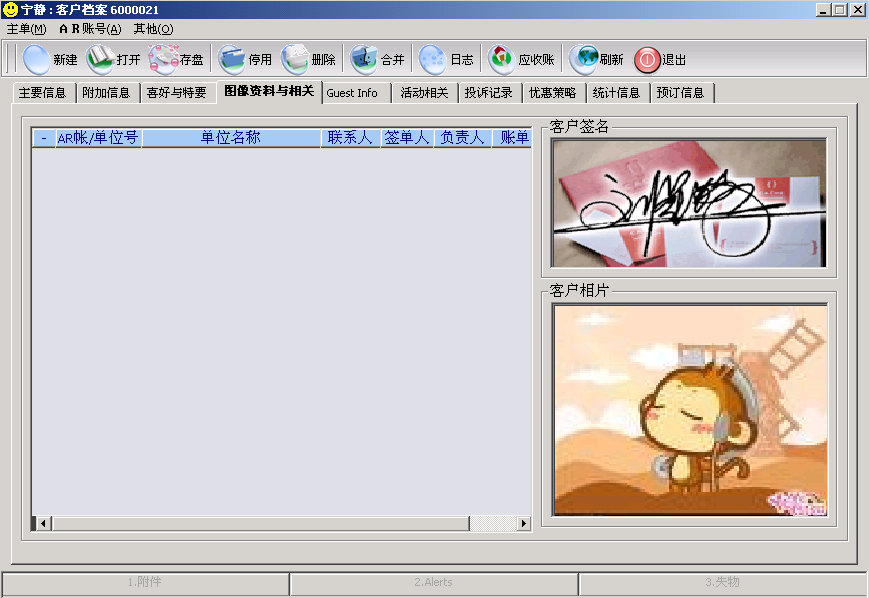Click the 2.Alerts button at bottom
This screenshot has width=869, height=598.
pyautogui.click(x=433, y=582)
